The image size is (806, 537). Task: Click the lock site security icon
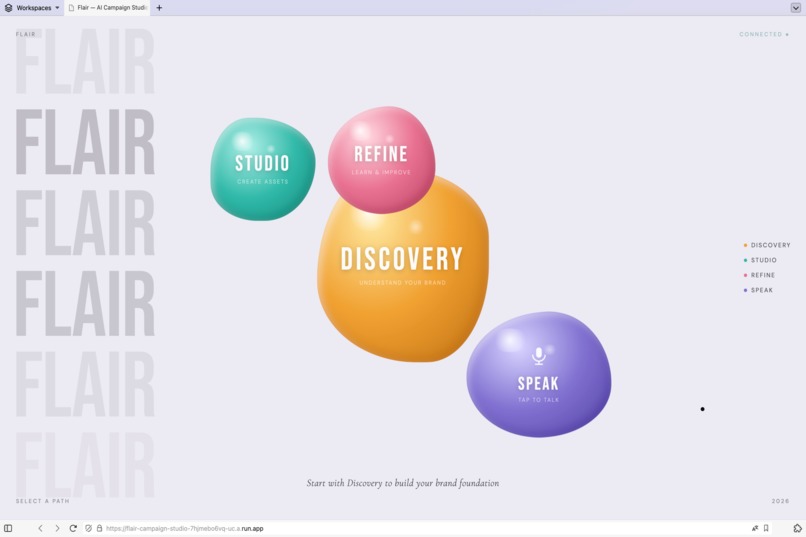pyautogui.click(x=99, y=528)
